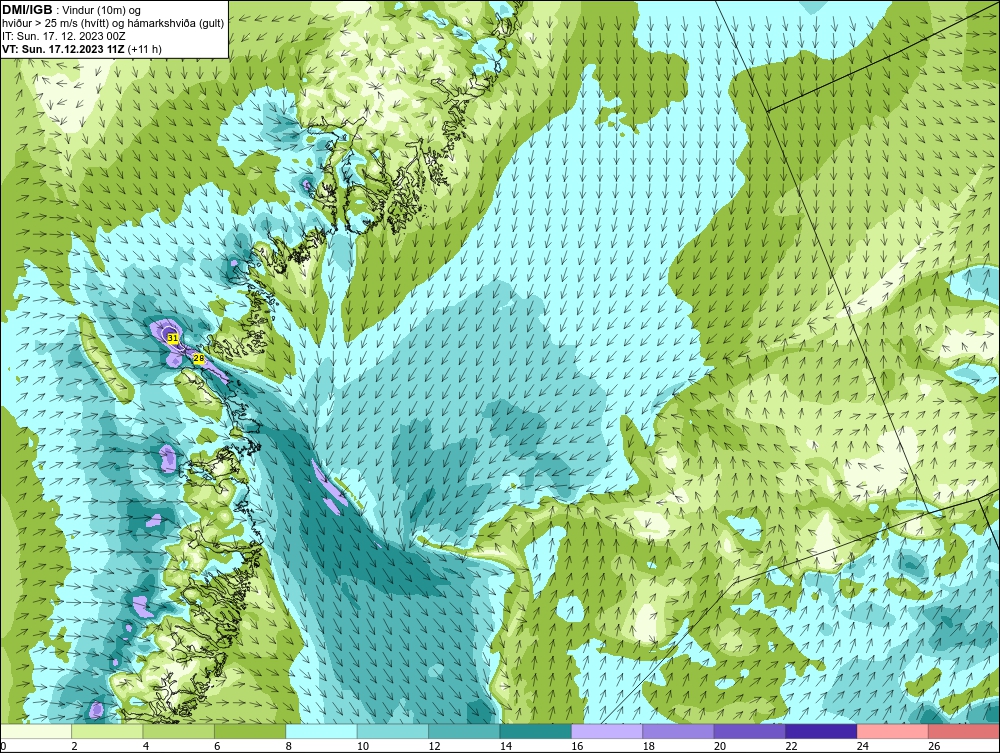
Task: Select the teal 12–14 m/s legend swatch
Action: click(x=464, y=731)
